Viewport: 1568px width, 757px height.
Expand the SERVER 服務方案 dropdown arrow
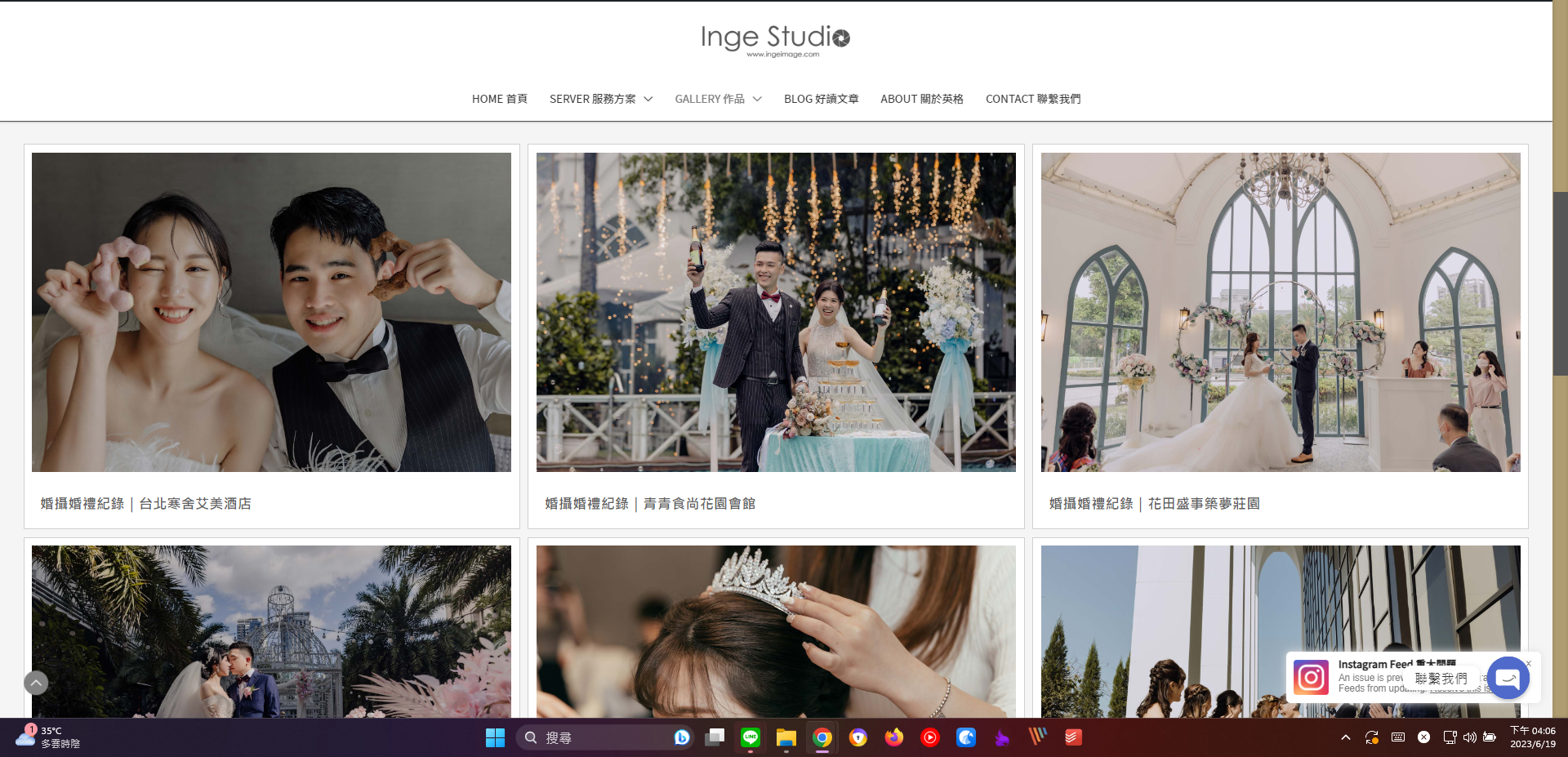tap(648, 99)
